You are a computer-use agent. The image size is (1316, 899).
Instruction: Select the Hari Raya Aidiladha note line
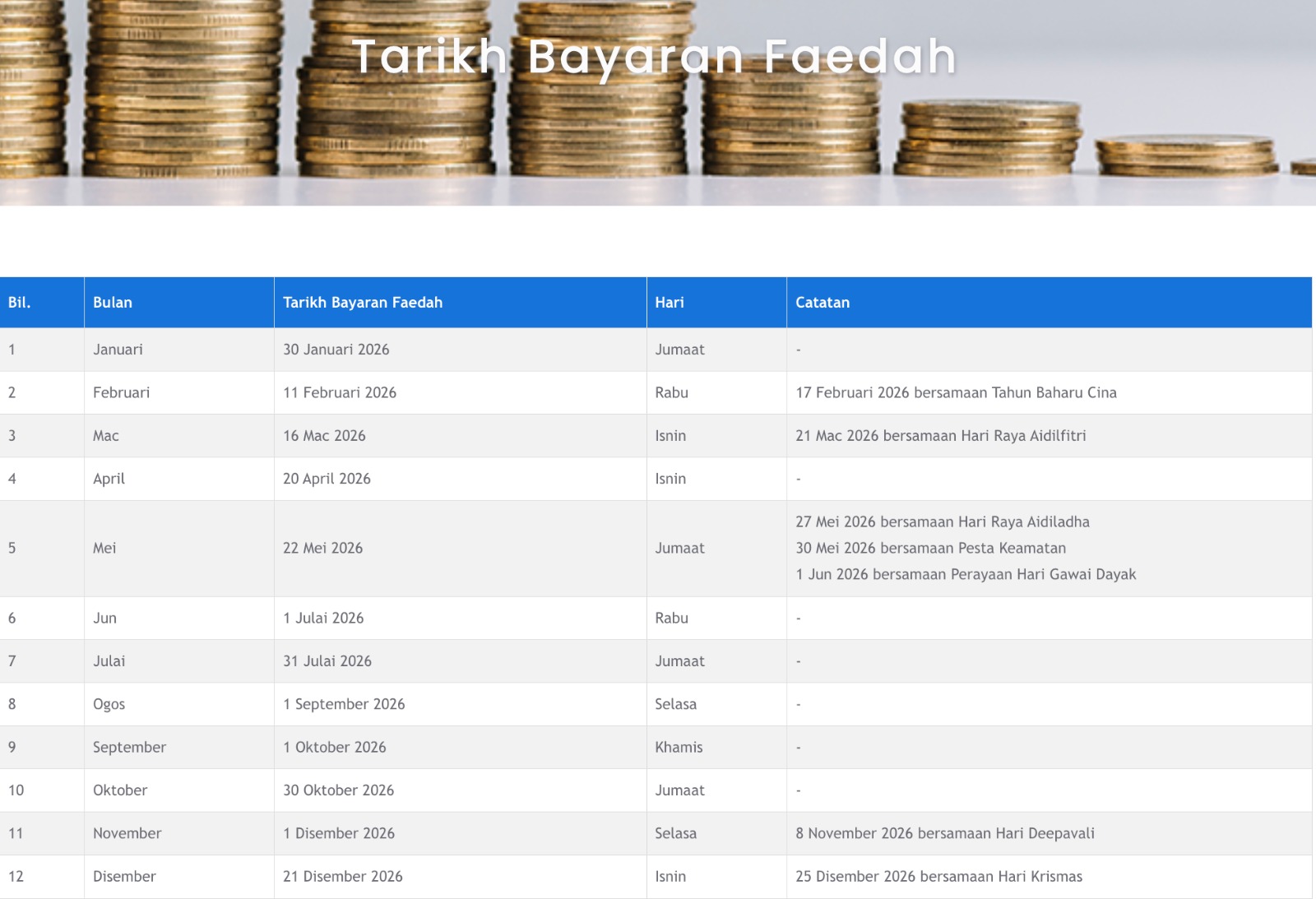point(943,521)
